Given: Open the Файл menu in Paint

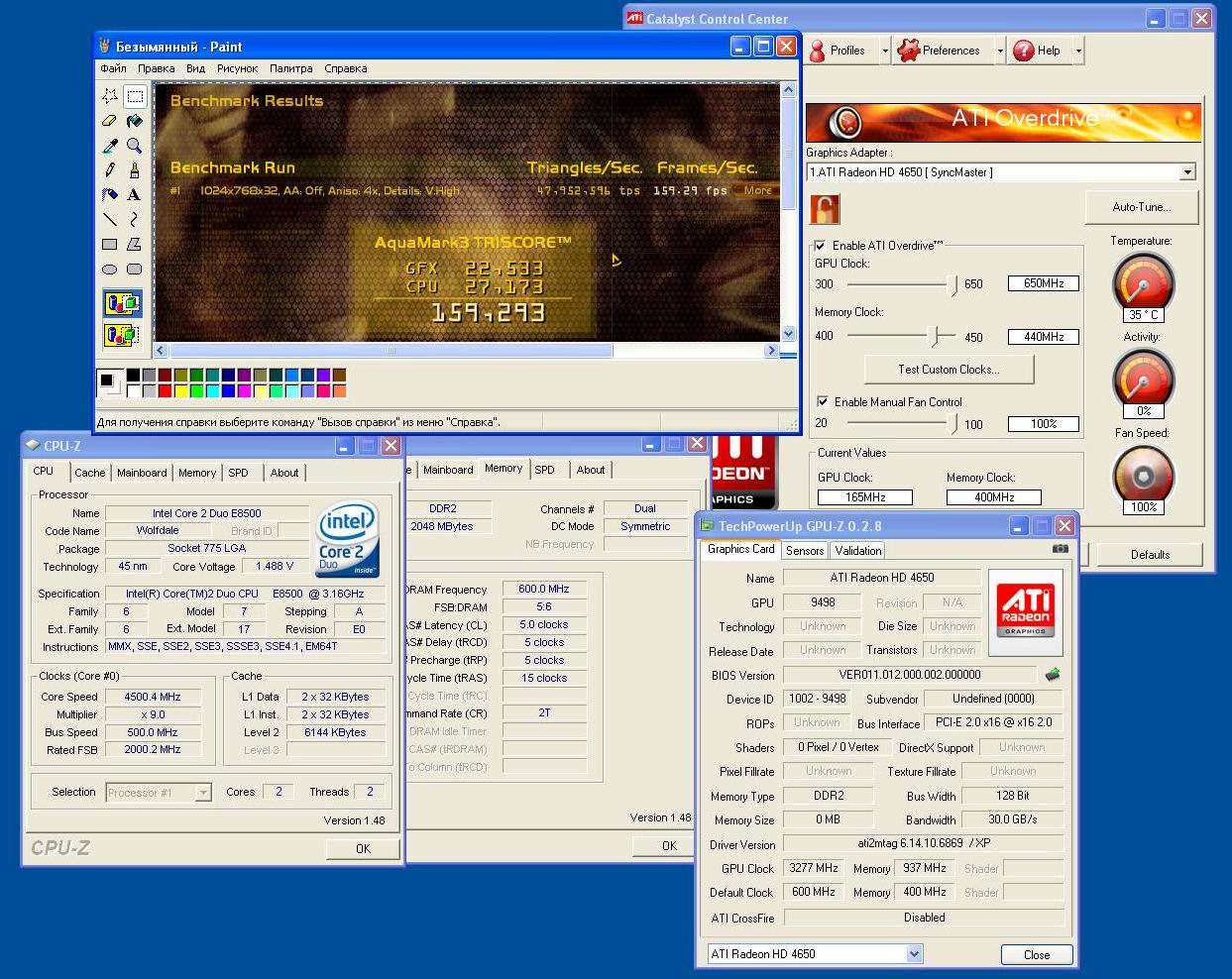Looking at the screenshot, I should coord(113,68).
